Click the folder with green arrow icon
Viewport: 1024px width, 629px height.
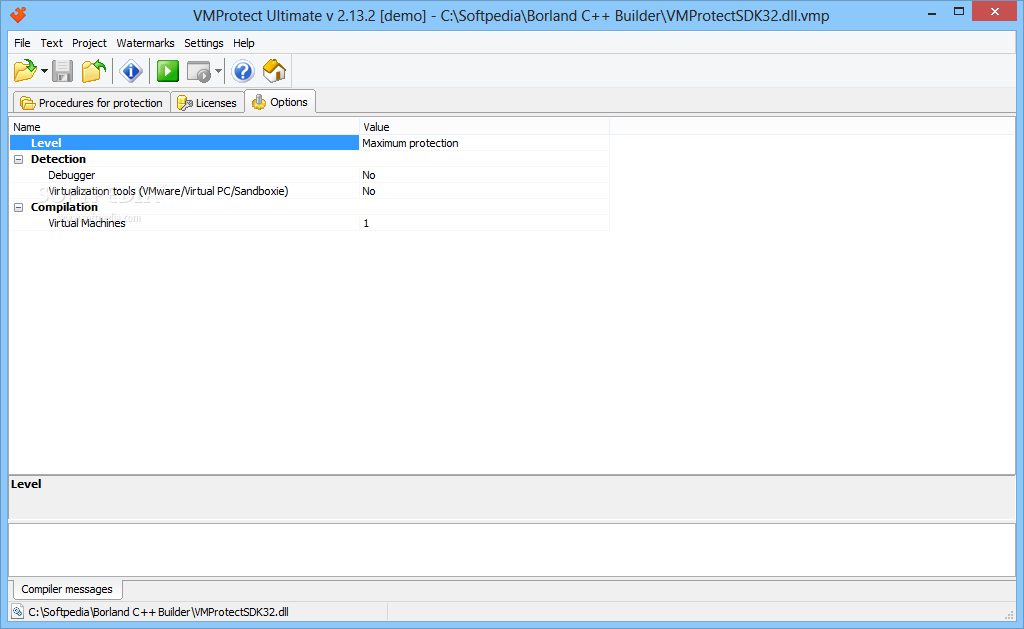pyautogui.click(x=94, y=71)
